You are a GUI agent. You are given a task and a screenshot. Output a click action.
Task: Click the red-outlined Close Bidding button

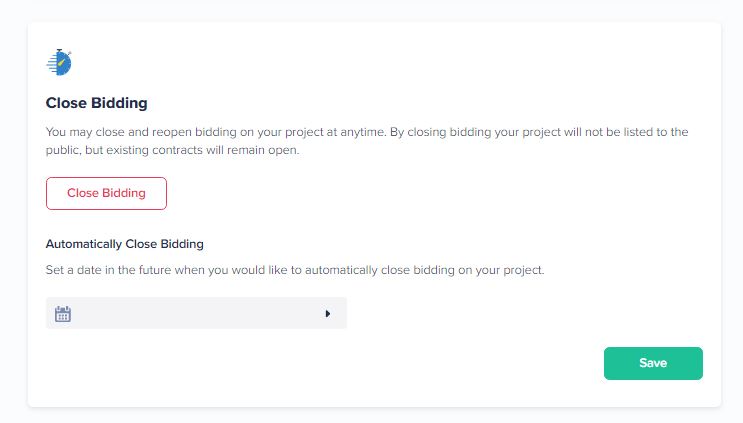106,193
